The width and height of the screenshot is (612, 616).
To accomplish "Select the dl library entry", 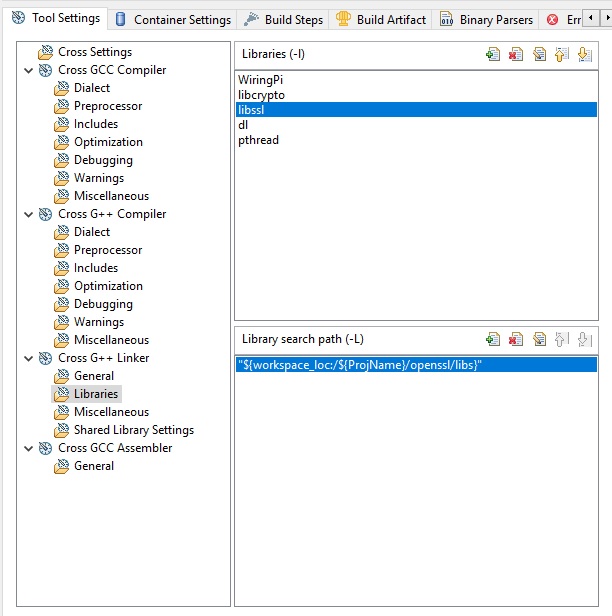I will pyautogui.click(x=416, y=125).
